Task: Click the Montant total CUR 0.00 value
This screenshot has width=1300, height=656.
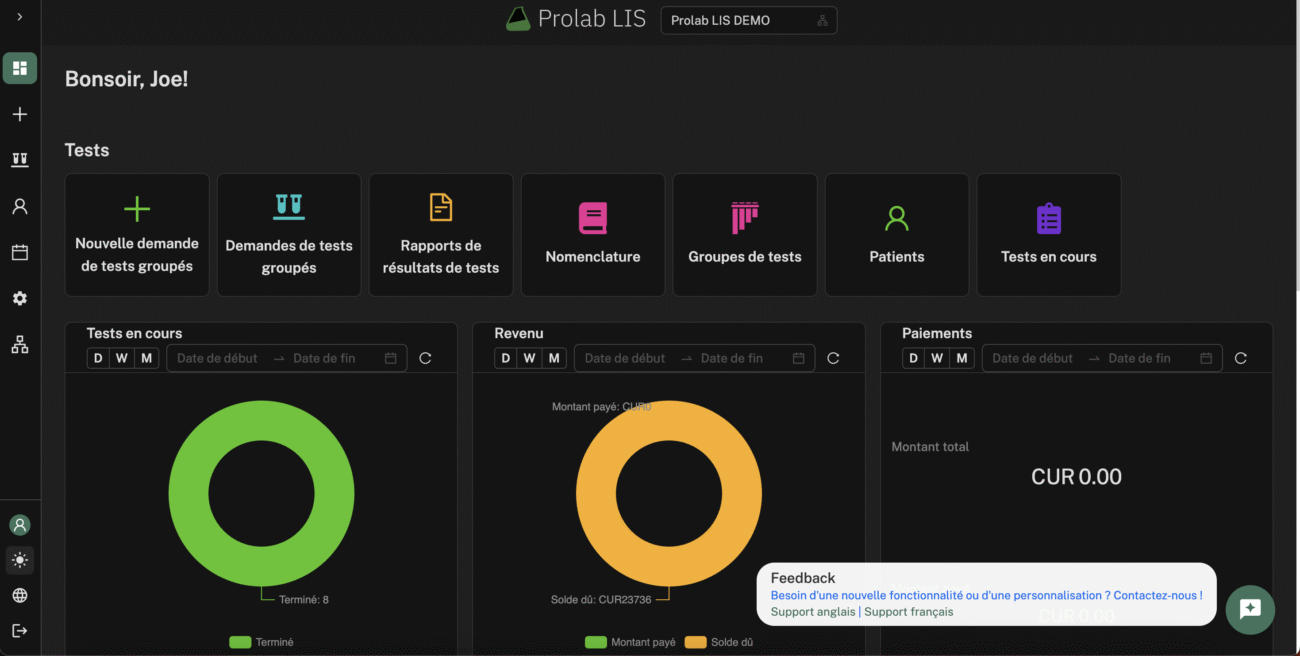Action: 1076,477
